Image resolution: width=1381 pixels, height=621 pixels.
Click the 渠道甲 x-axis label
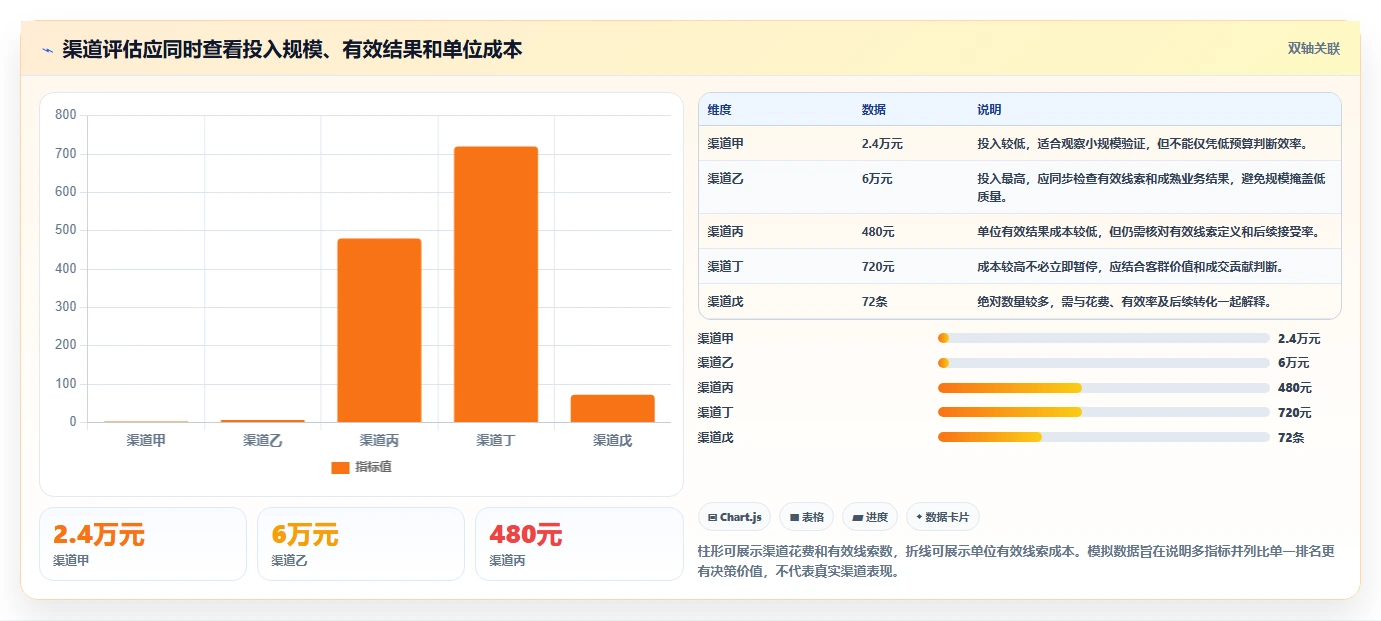(x=146, y=440)
